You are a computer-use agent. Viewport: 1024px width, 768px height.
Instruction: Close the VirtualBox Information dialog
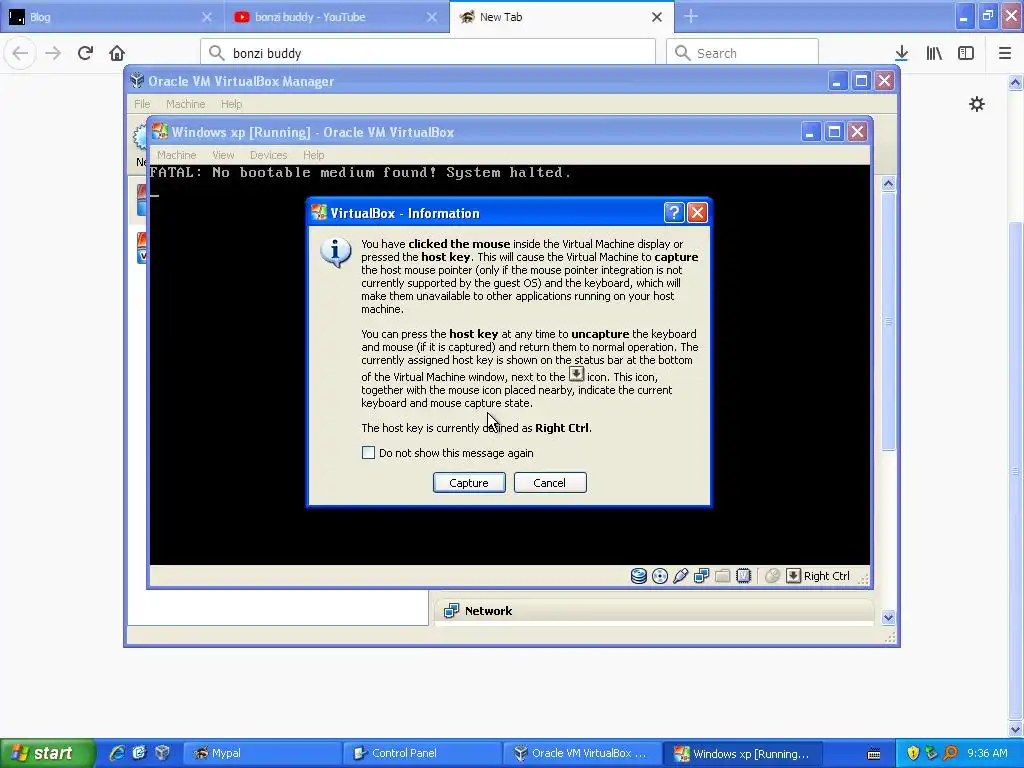(697, 213)
